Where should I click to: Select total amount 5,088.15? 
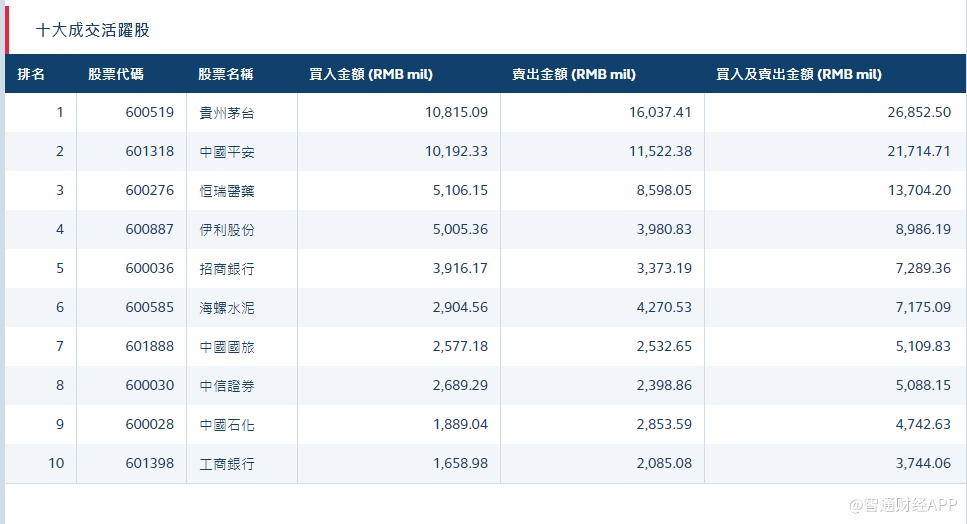(923, 385)
